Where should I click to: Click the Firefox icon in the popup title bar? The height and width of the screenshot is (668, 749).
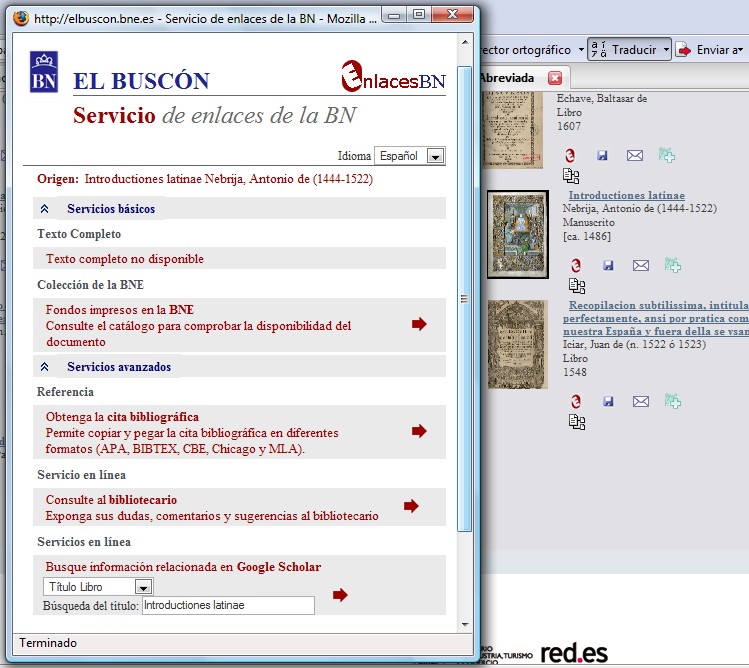pos(21,18)
